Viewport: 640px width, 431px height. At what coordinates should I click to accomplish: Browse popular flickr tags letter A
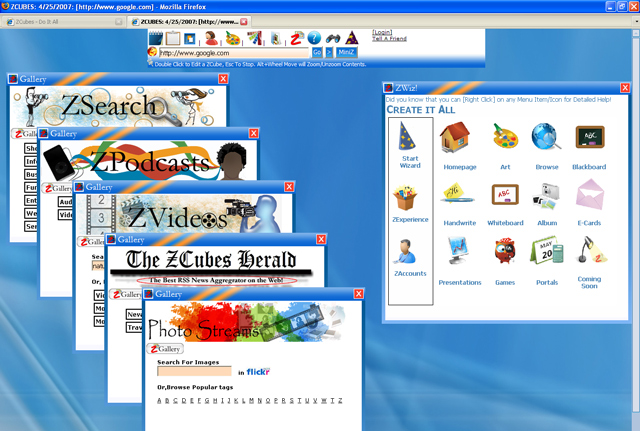click(x=160, y=401)
